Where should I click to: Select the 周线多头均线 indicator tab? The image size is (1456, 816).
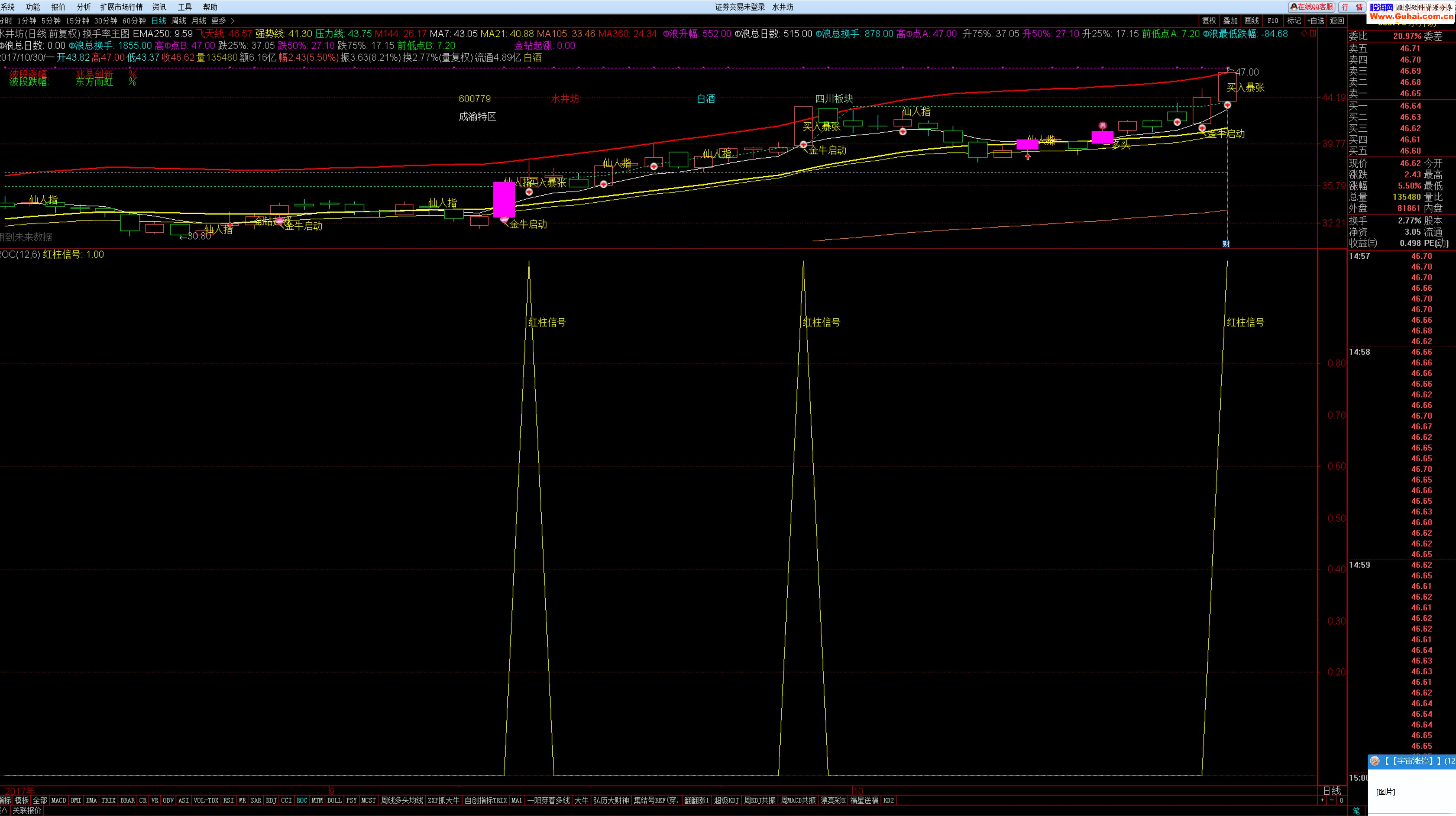(x=402, y=800)
